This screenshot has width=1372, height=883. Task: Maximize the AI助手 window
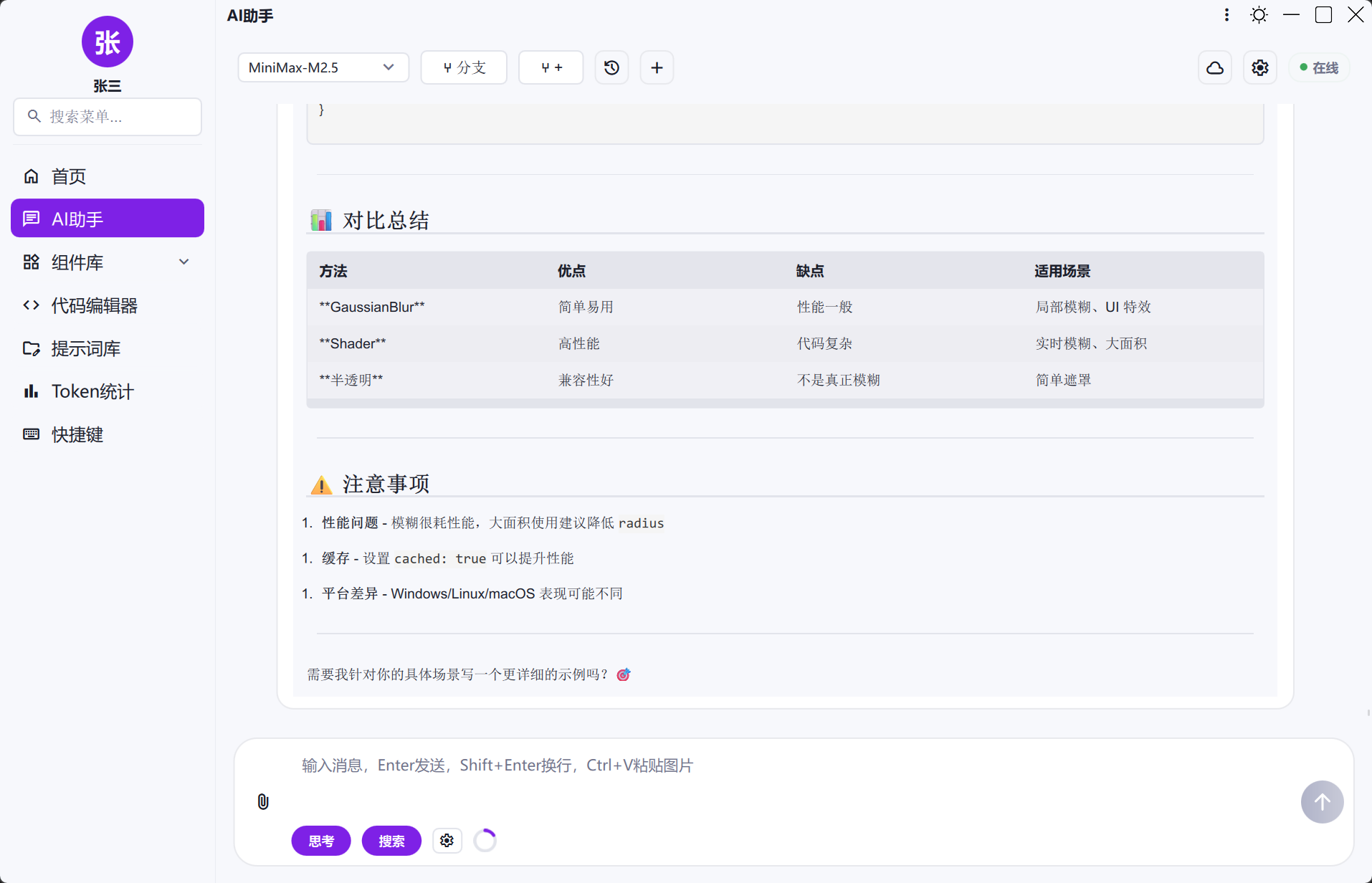coord(1323,14)
